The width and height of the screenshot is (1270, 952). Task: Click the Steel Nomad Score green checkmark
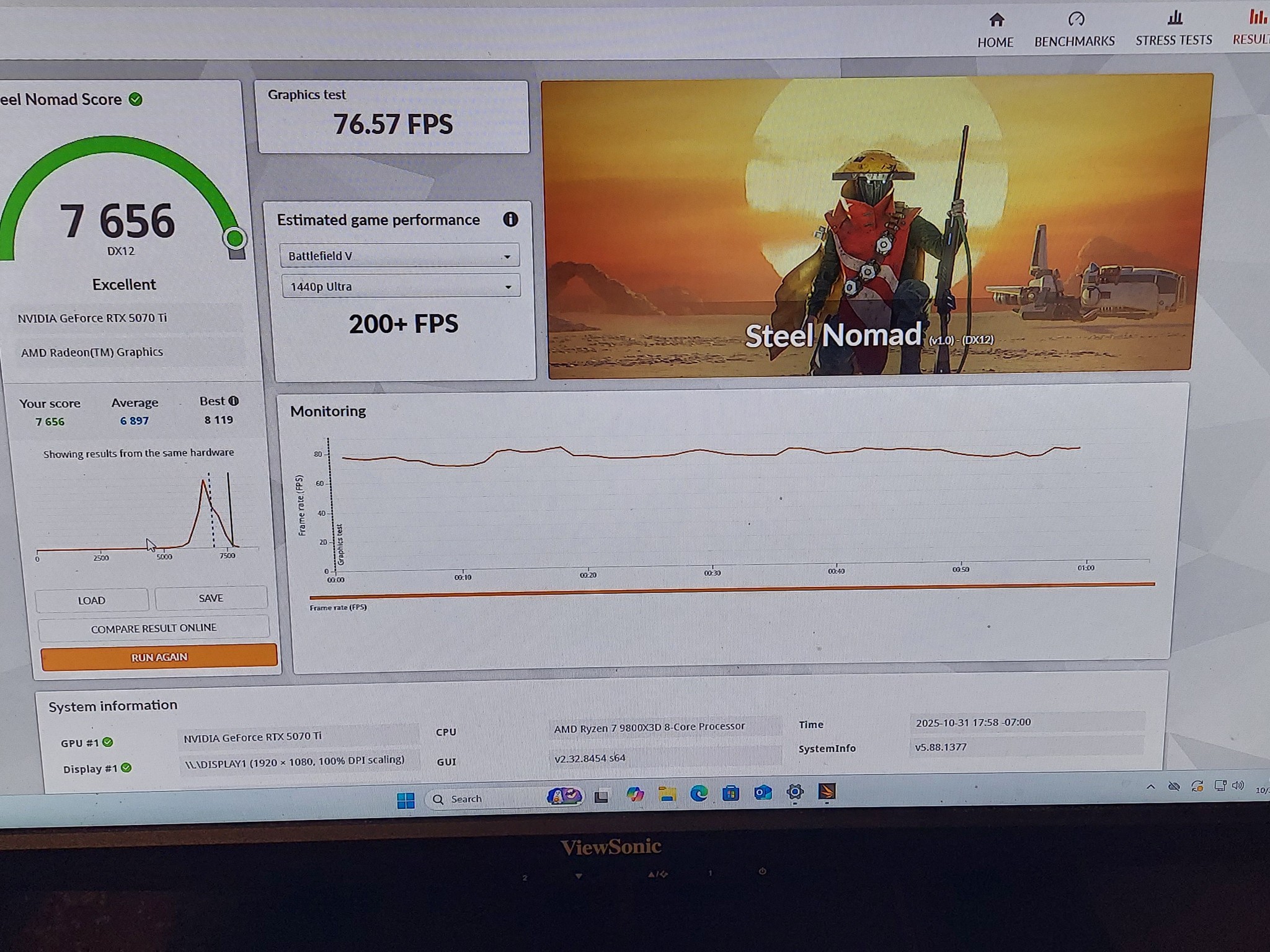coord(136,99)
